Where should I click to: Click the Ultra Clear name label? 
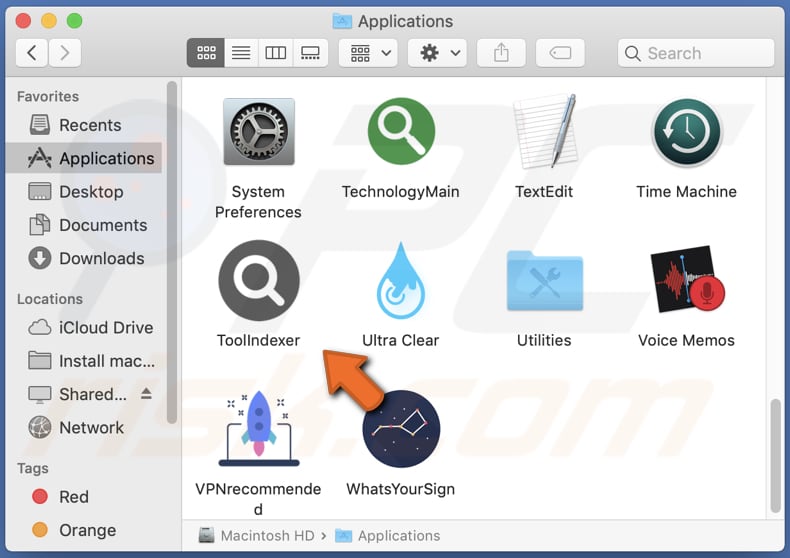tap(401, 340)
